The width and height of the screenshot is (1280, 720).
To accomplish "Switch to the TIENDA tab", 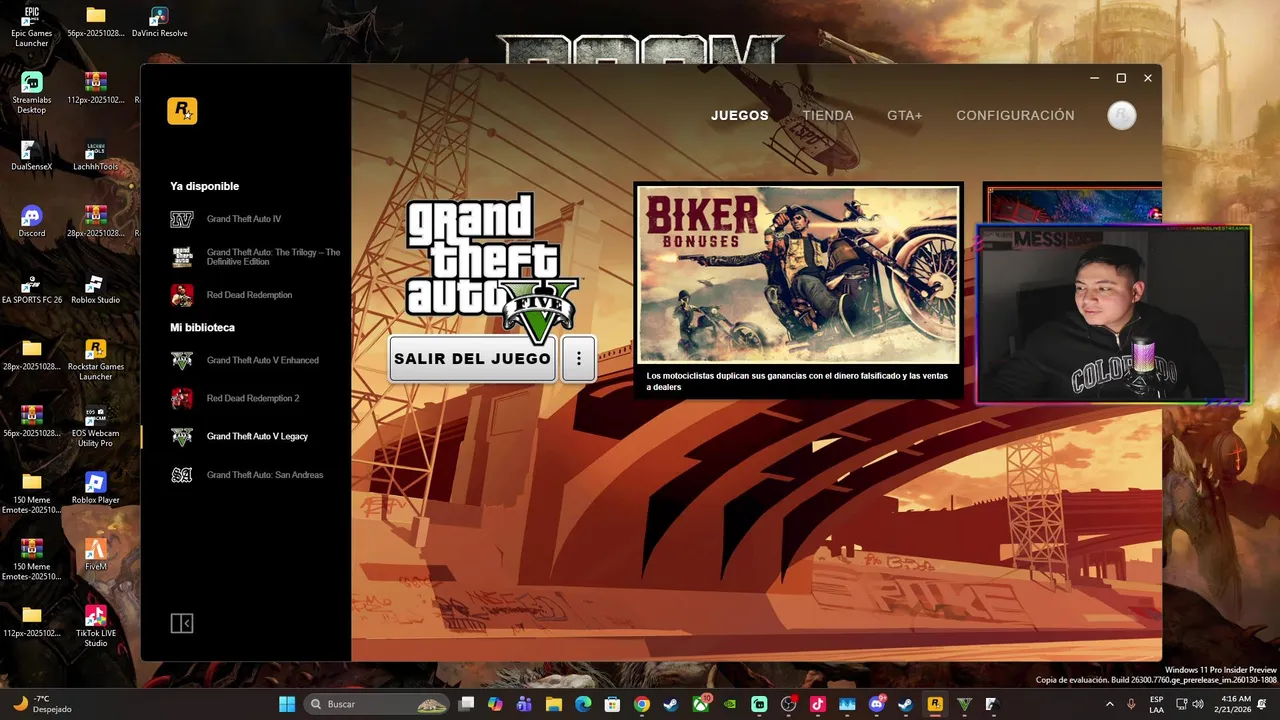I will 828,115.
